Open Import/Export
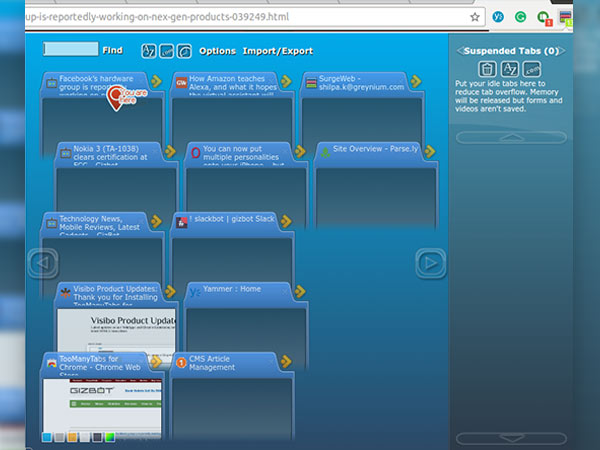Viewport: 600px width, 450px height. tap(277, 51)
